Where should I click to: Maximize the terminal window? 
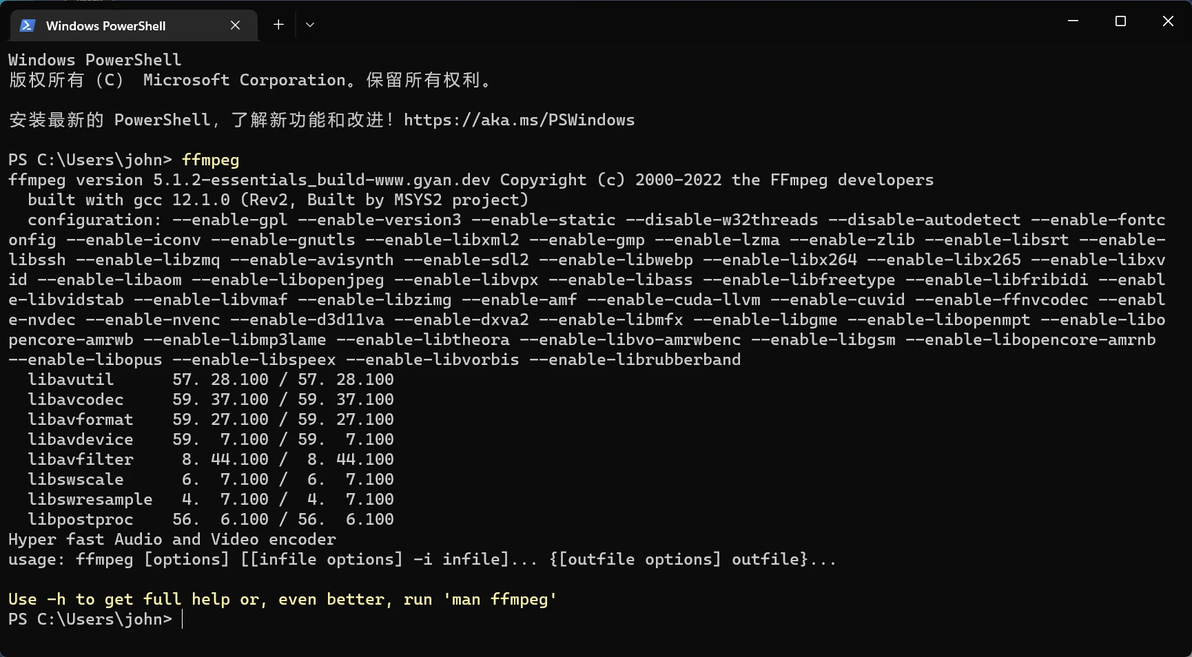coord(1120,21)
